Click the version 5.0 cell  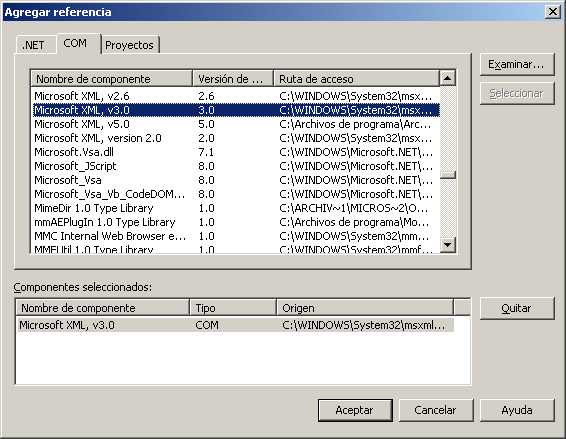[x=206, y=124]
